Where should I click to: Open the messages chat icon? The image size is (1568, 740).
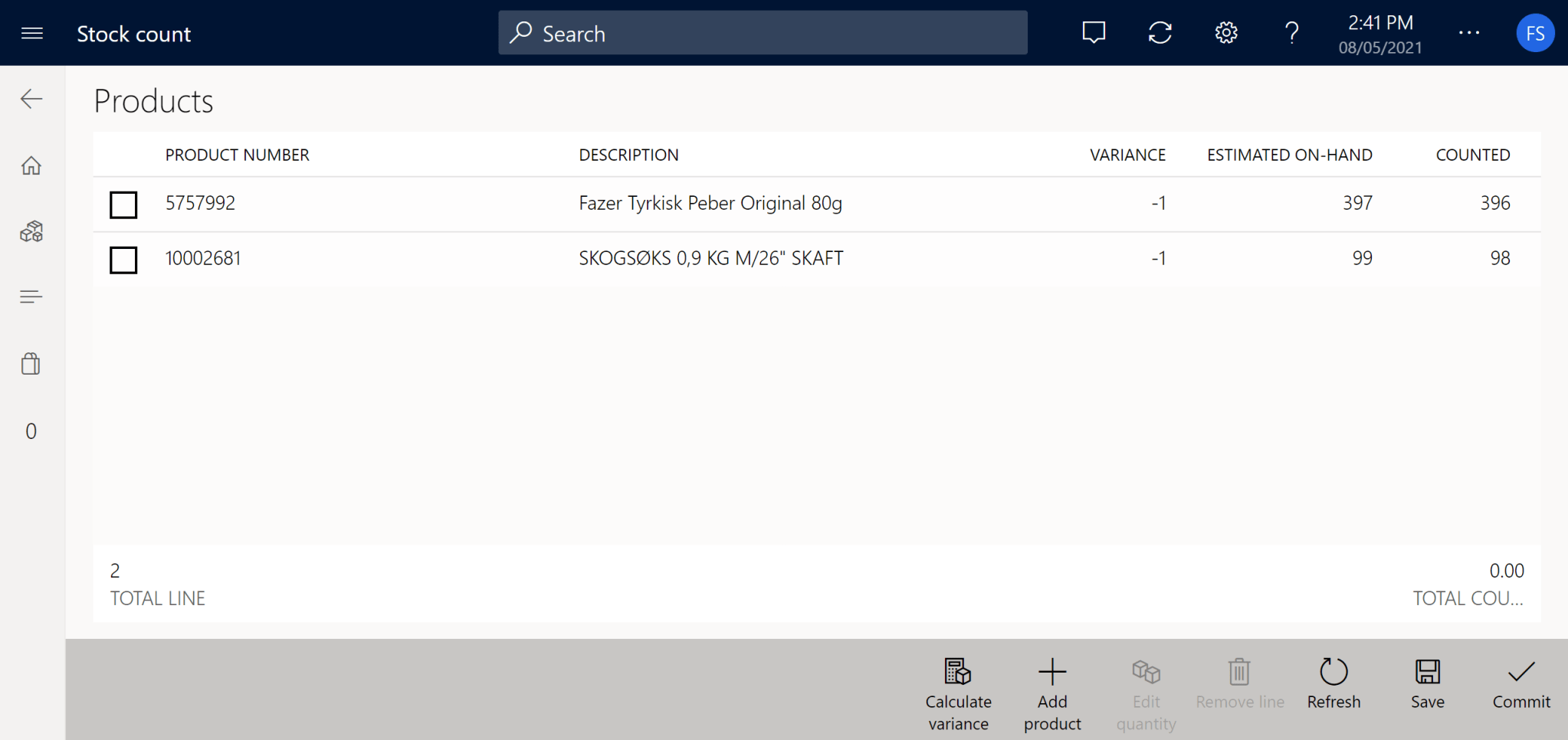1094,33
